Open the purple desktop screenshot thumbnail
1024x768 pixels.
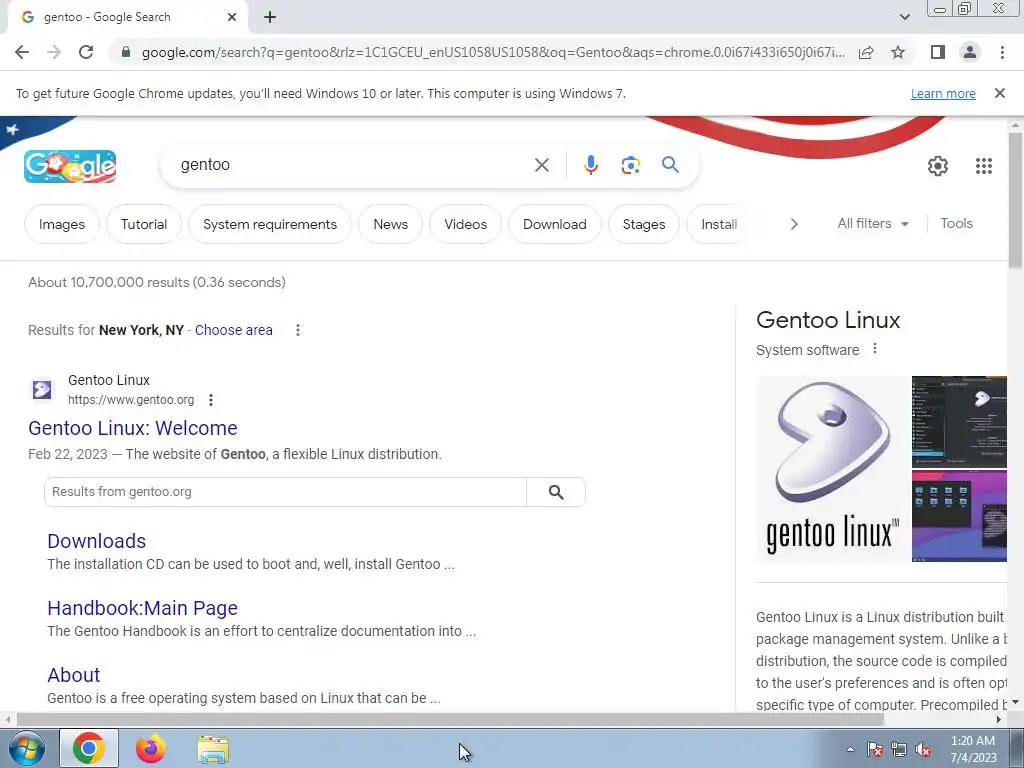click(x=959, y=516)
